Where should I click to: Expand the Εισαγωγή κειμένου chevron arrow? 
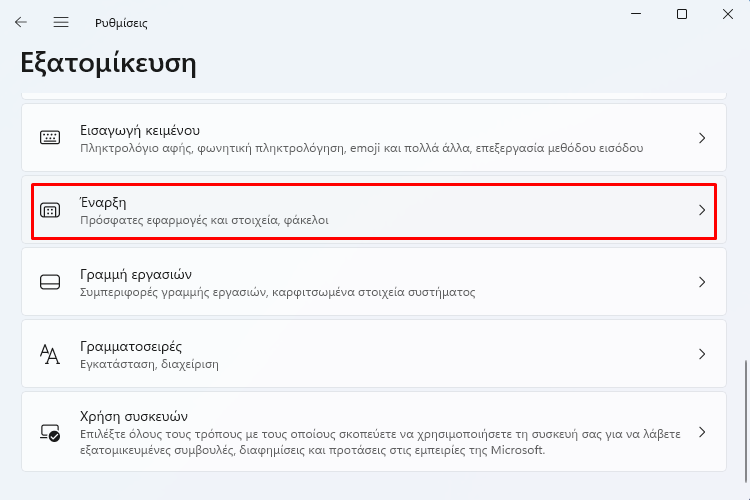pos(702,138)
